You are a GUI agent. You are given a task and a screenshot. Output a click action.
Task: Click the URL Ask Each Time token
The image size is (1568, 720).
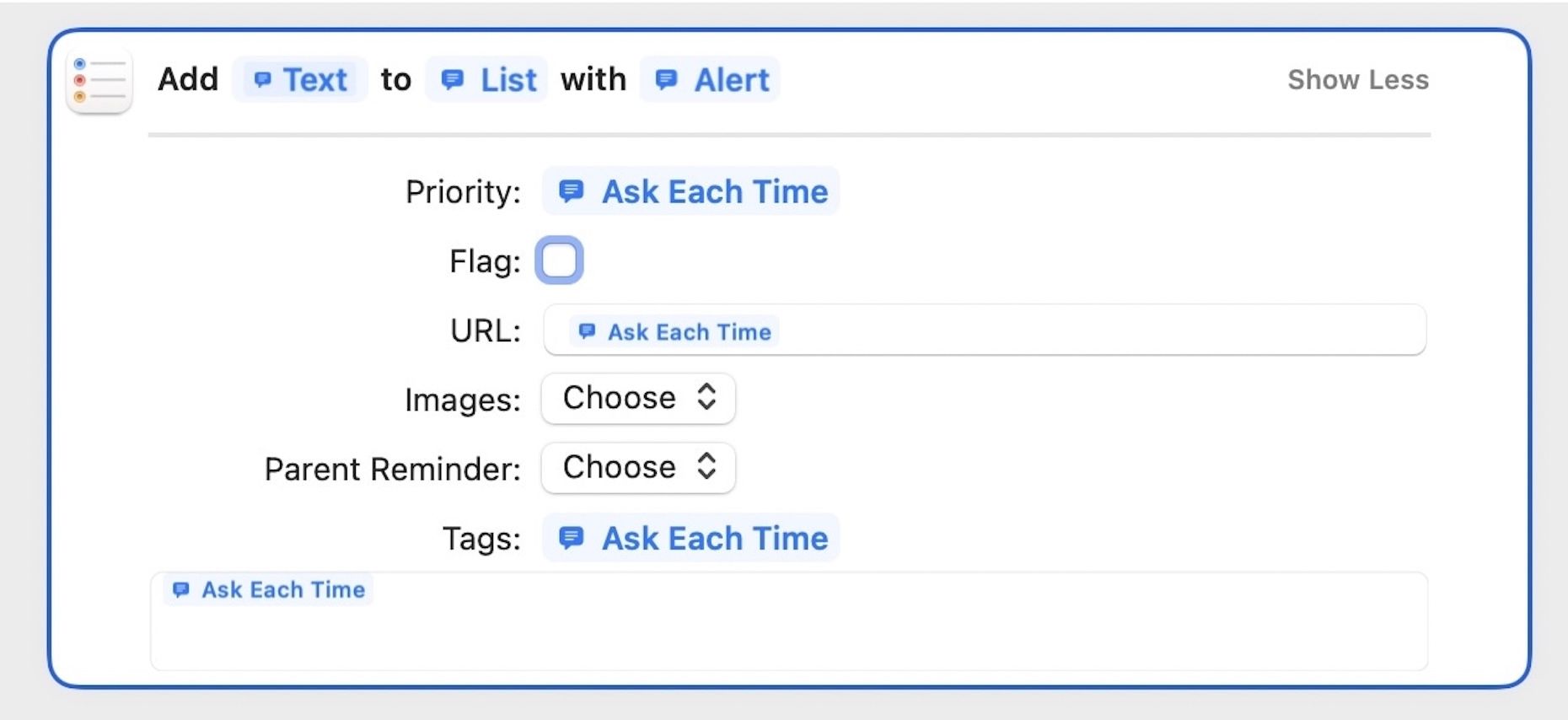click(674, 331)
